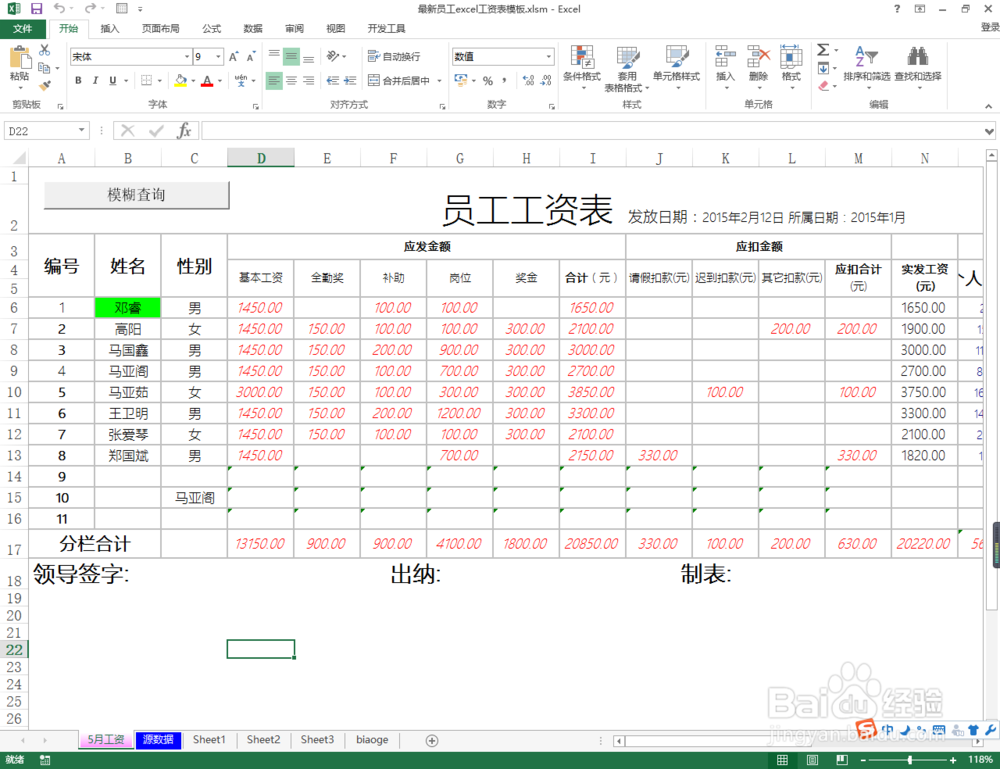
Task: Toggle italic formatting for selected cell
Action: coord(95,79)
